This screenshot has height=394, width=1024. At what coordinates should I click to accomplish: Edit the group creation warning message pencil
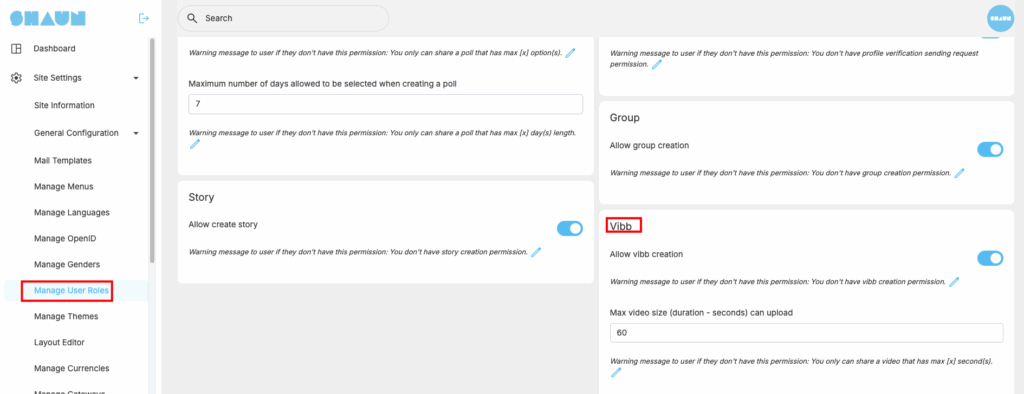point(959,173)
